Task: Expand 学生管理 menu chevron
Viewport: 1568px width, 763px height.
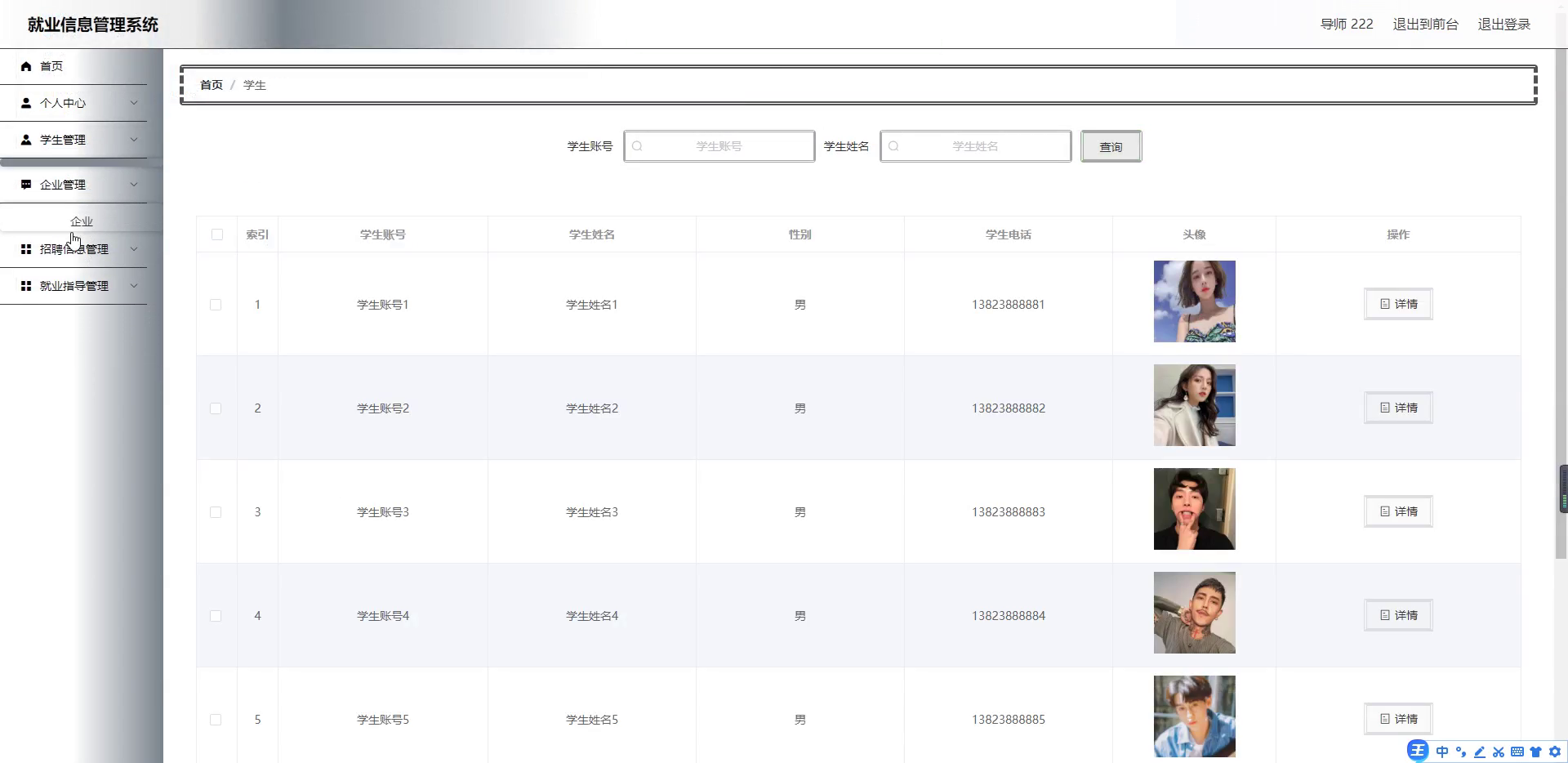Action: (x=134, y=140)
